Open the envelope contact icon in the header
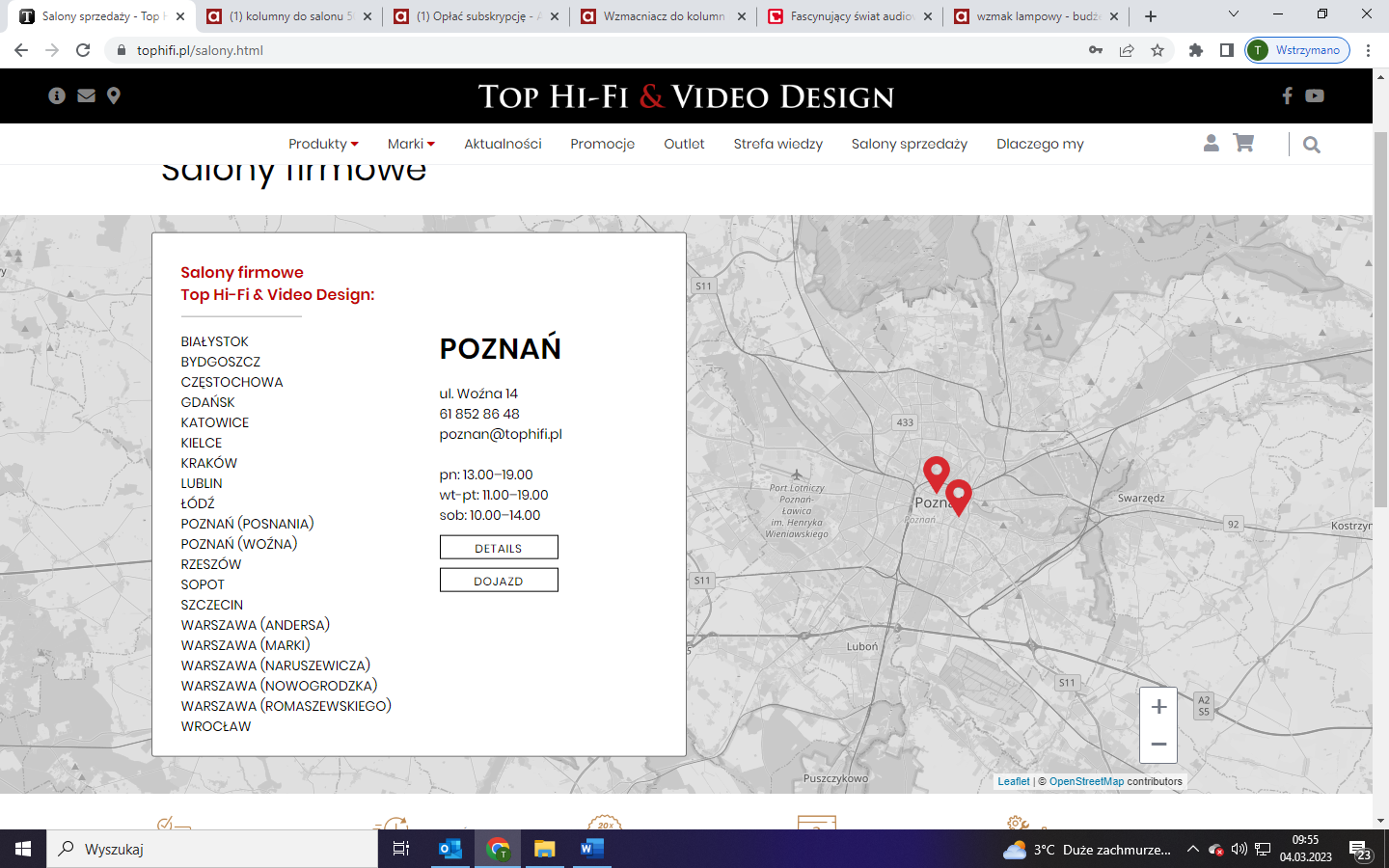Image resolution: width=1389 pixels, height=868 pixels. pyautogui.click(x=86, y=95)
